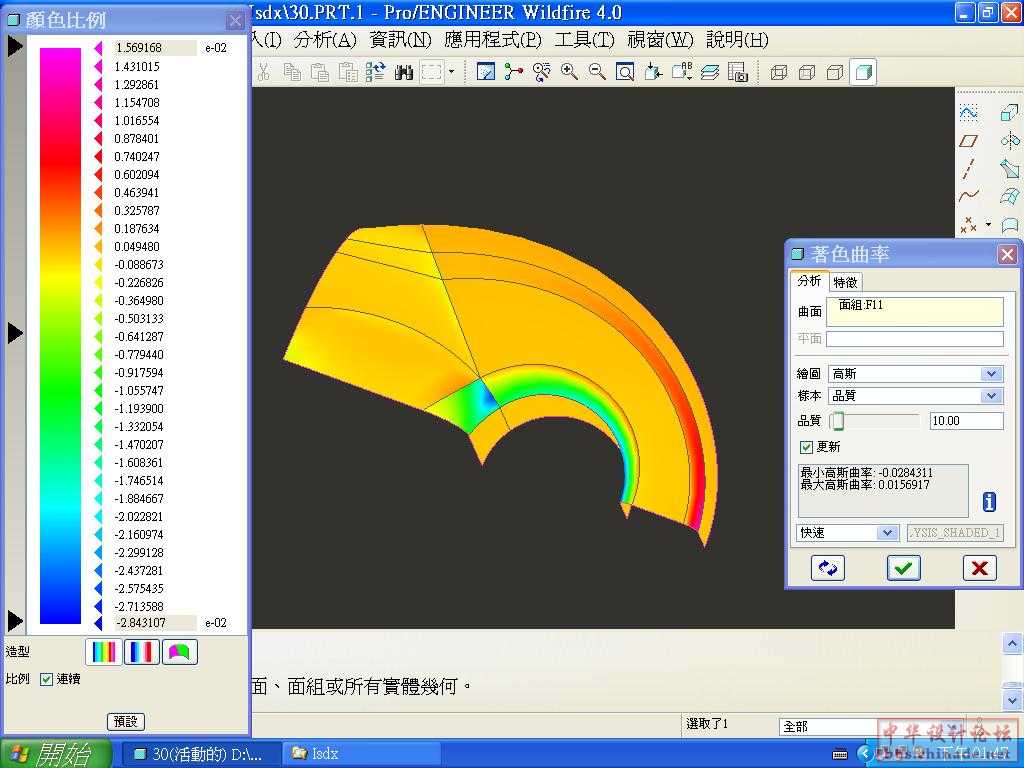Screen dimensions: 1024x768
Task: Click the 品質 value field 10.00
Action: pos(967,421)
